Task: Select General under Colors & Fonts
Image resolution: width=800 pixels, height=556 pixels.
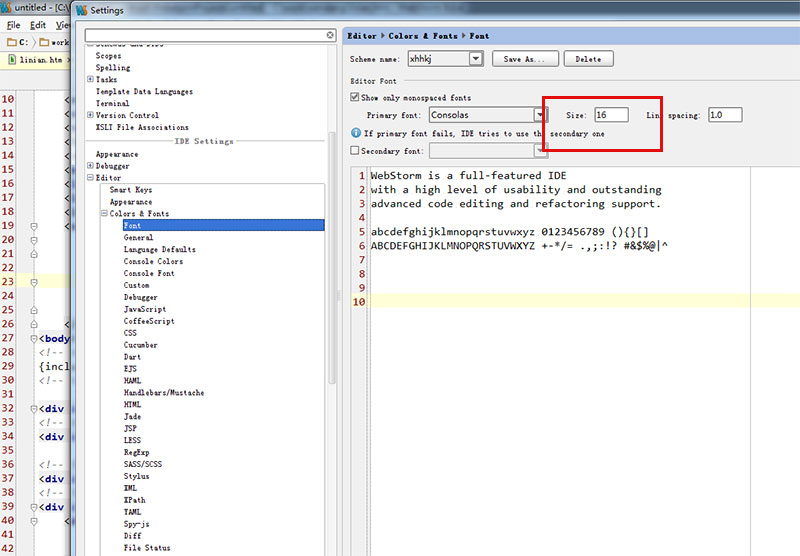Action: point(138,237)
